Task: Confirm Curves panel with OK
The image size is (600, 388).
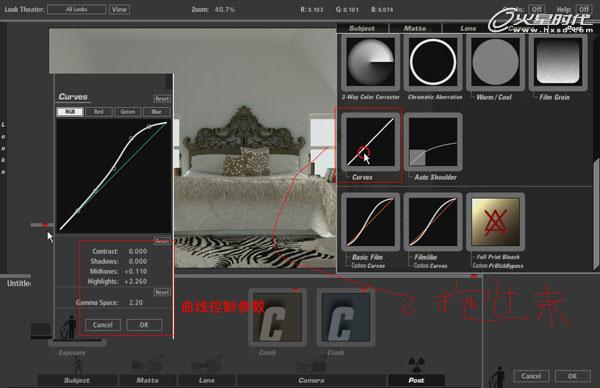Action: point(144,325)
